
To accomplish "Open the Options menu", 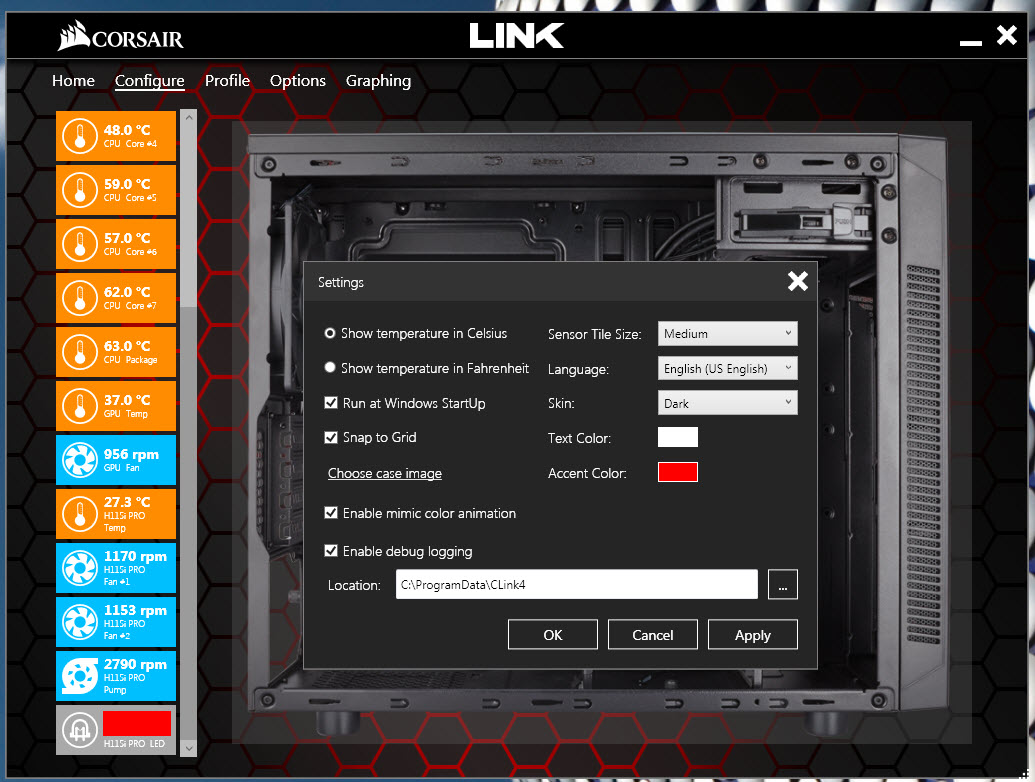I will 298,81.
